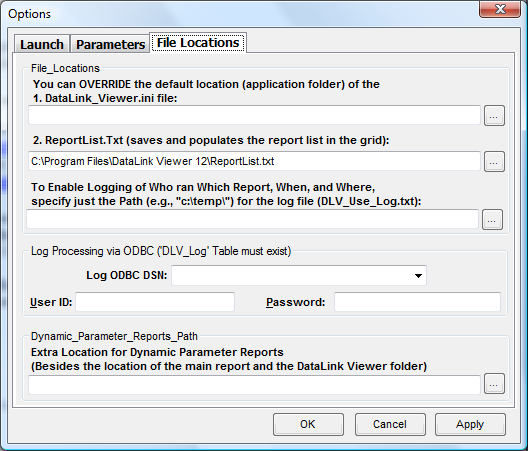The height and width of the screenshot is (451, 528).
Task: Close the Options window
Action: (500, 9)
